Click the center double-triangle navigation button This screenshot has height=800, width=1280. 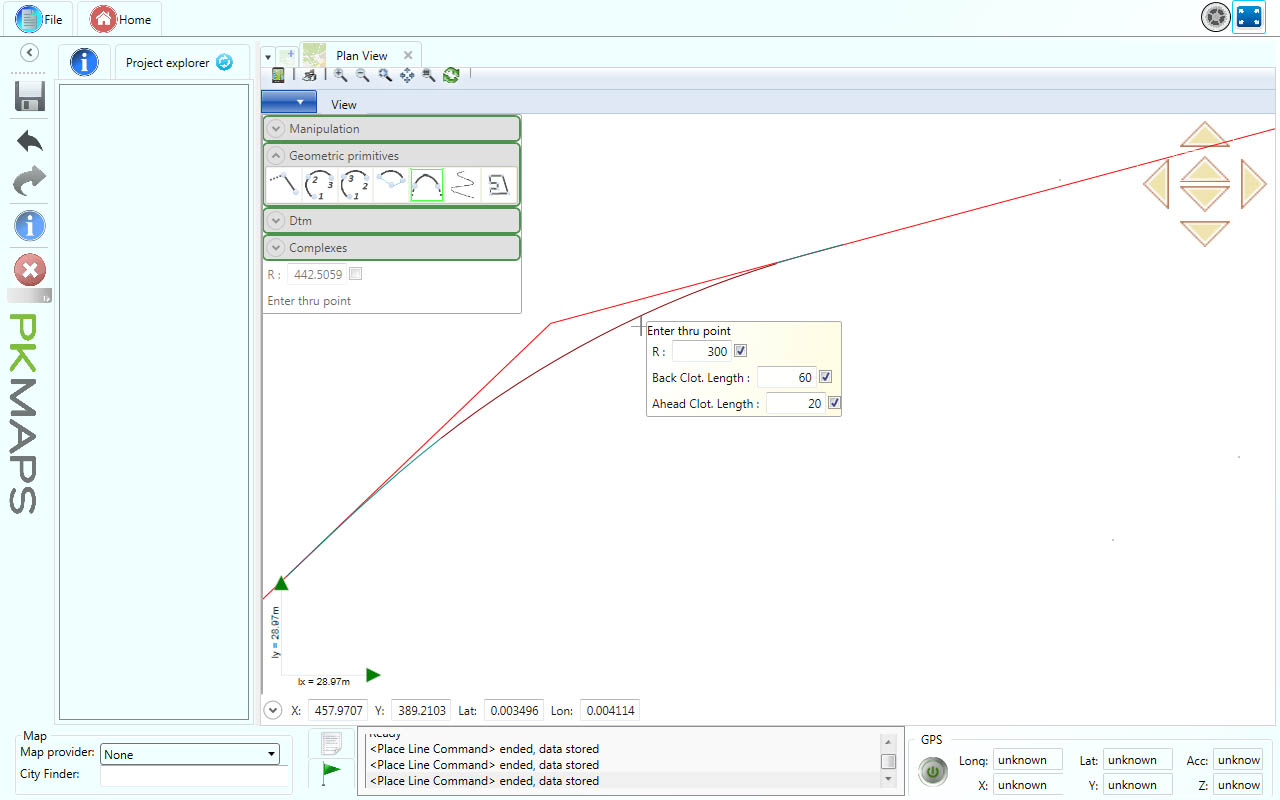click(x=1205, y=184)
